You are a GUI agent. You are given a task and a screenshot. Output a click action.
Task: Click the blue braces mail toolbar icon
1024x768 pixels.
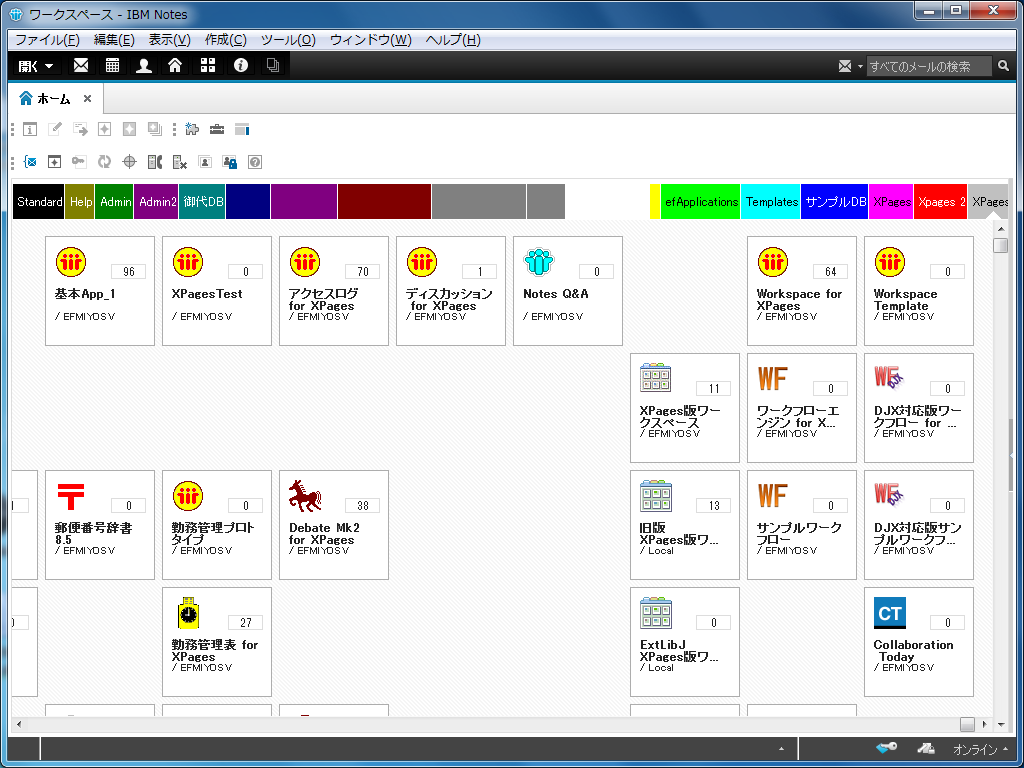pos(30,162)
